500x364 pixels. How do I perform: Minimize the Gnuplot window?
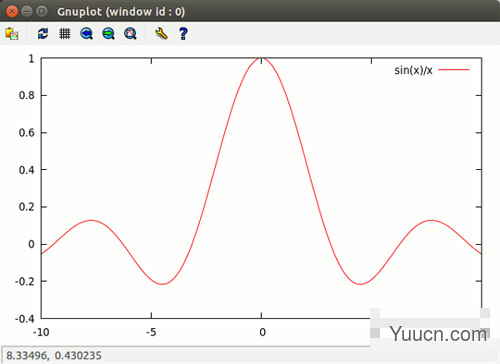tap(27, 11)
